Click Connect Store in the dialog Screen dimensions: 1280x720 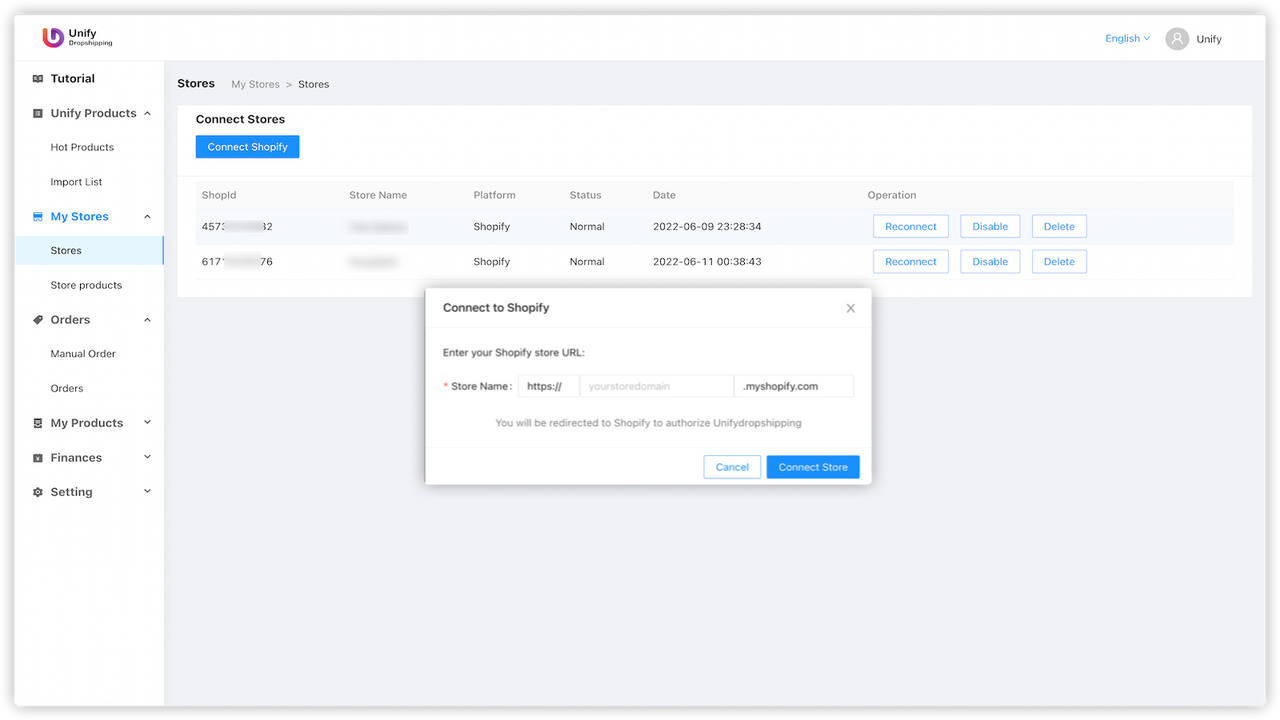(x=812, y=466)
